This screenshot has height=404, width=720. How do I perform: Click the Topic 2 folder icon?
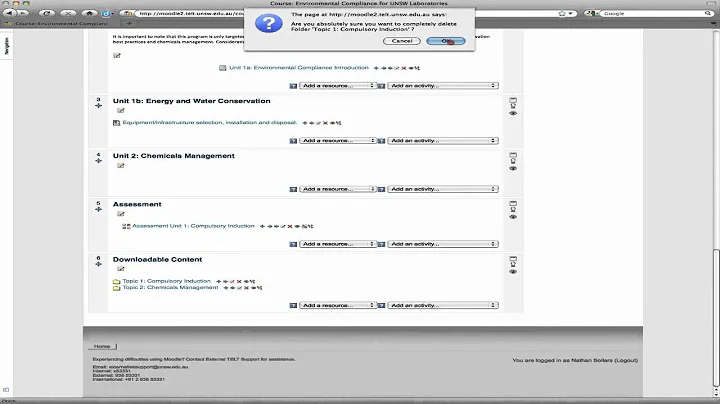pyautogui.click(x=117, y=288)
